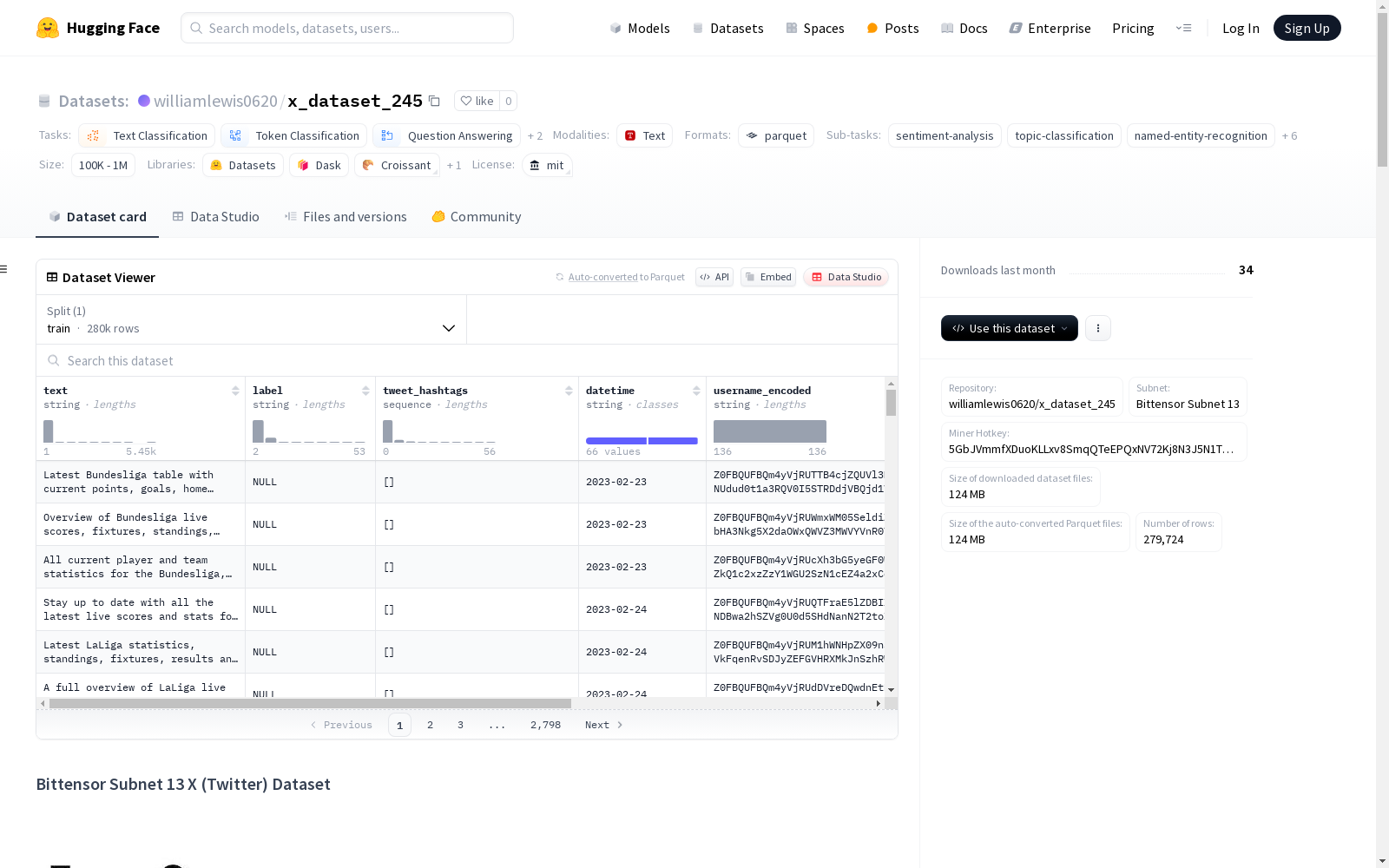
Task: Click the table horizontal scrollbar
Action: 310,703
